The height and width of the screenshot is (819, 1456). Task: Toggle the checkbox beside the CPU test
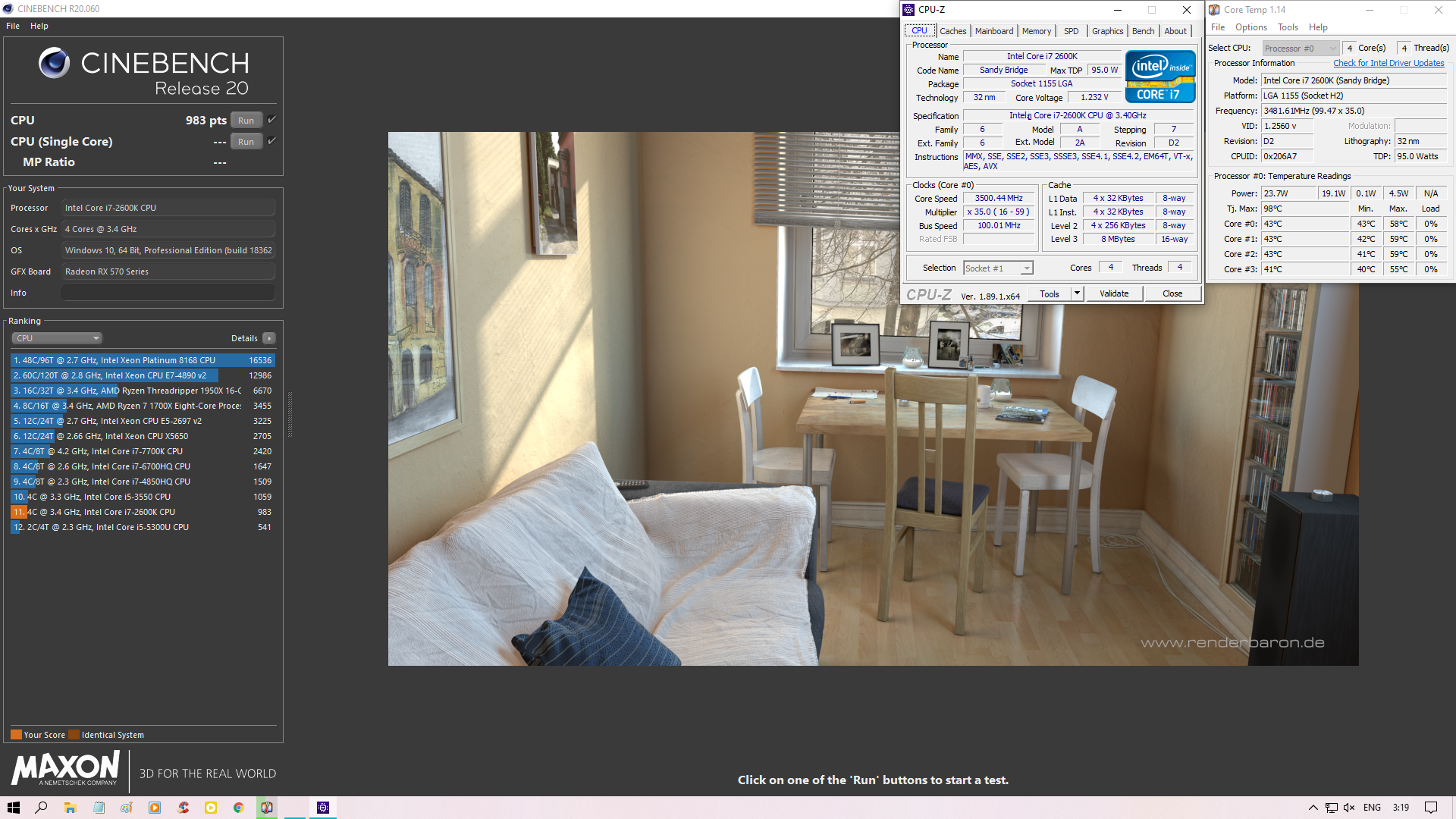click(272, 120)
